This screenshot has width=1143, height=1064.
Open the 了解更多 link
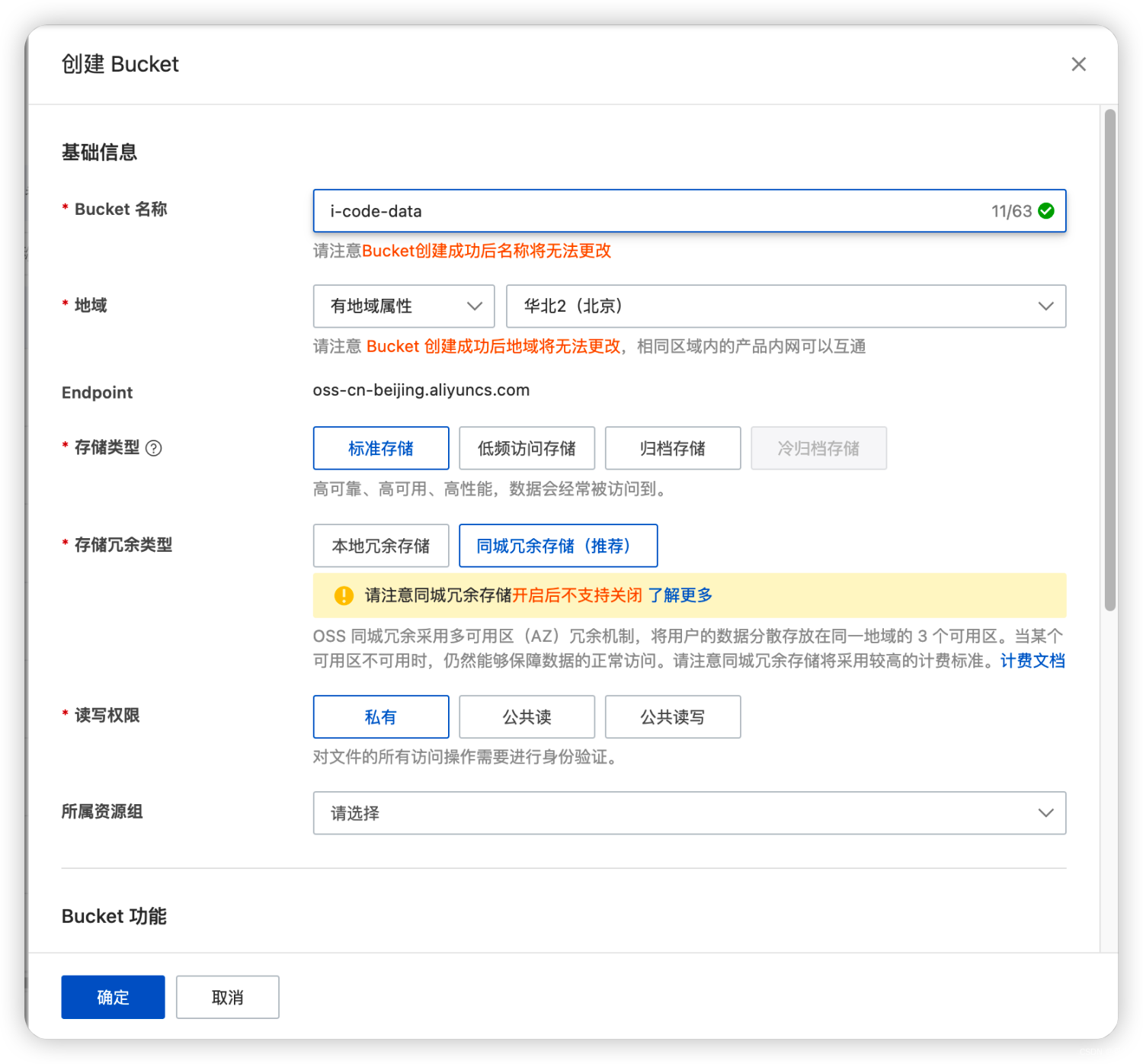tap(680, 595)
